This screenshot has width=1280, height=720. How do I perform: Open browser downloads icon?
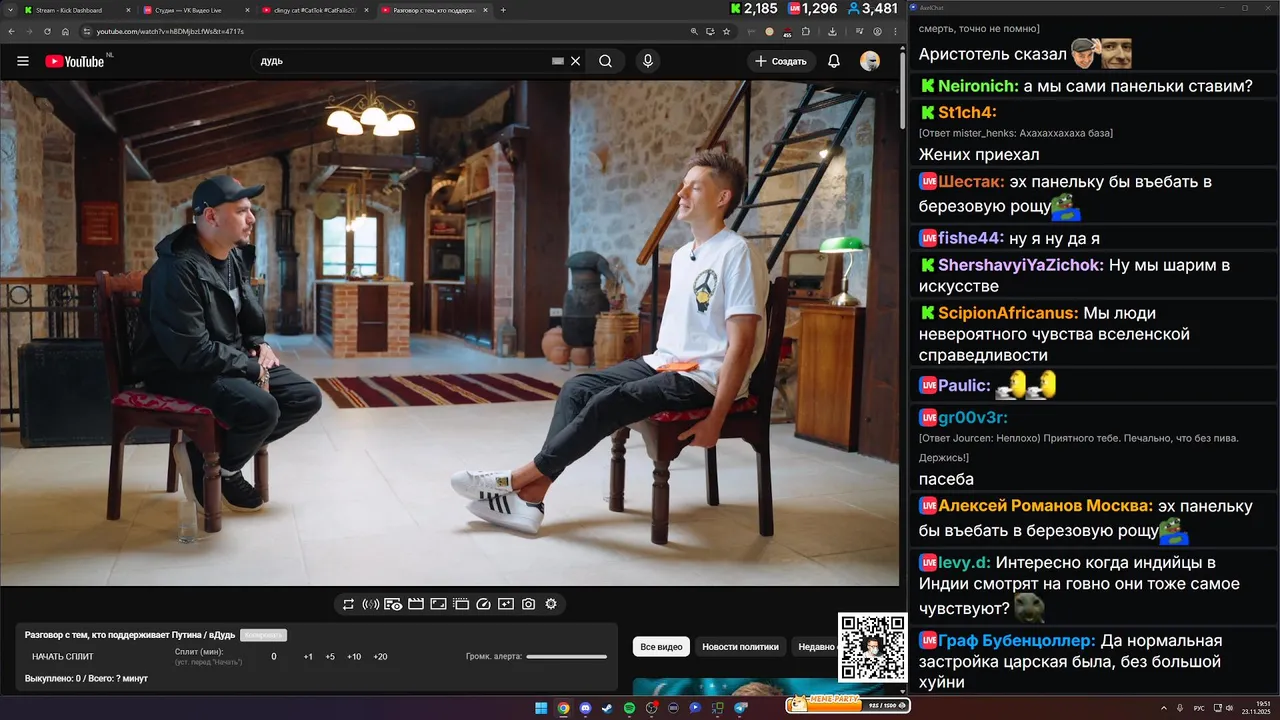(x=833, y=31)
